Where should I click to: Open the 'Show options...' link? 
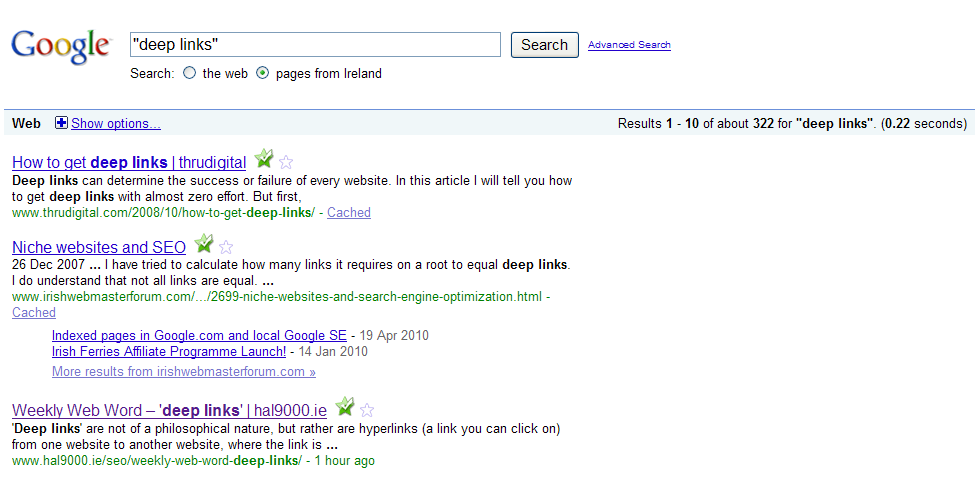pos(116,124)
